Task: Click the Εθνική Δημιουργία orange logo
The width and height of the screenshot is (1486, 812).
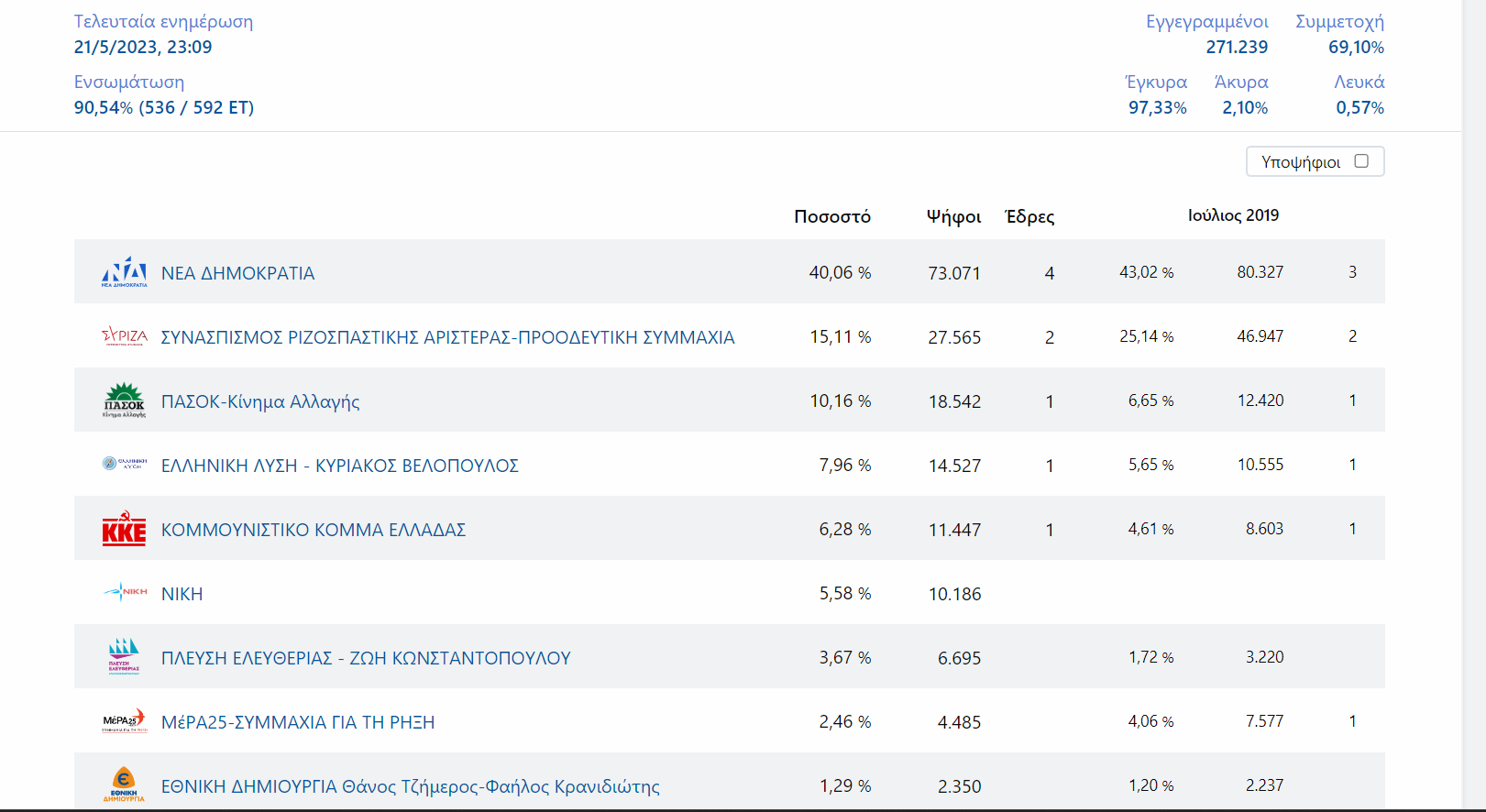Action: [124, 785]
